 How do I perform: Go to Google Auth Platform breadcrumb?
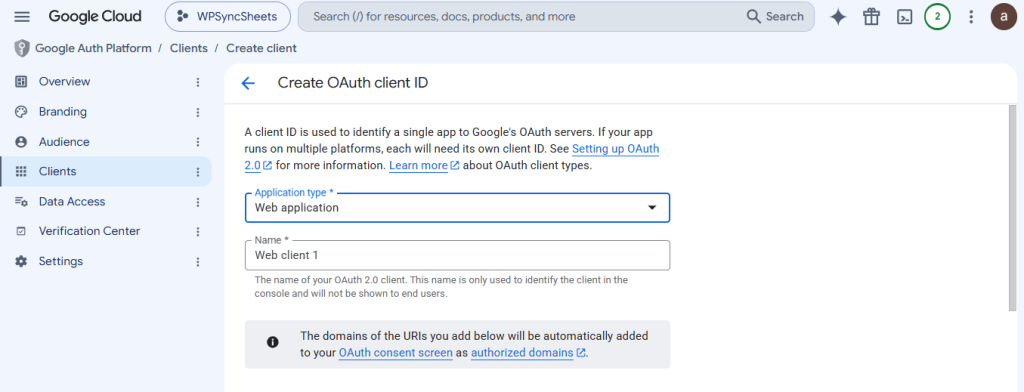(x=93, y=48)
